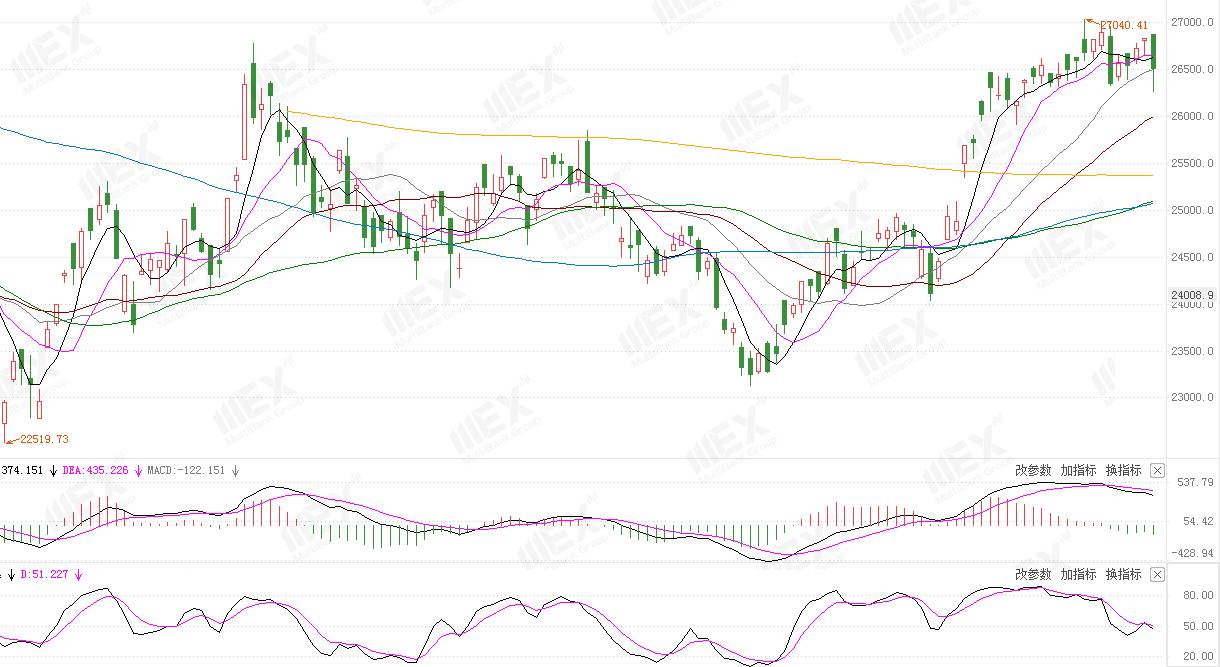Click 加指标 in the KDJ panel

(1078, 574)
